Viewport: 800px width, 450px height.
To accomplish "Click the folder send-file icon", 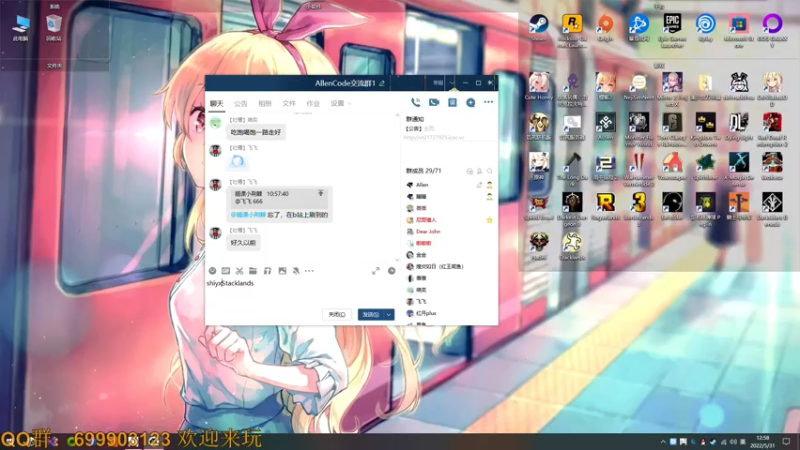I will tap(253, 271).
